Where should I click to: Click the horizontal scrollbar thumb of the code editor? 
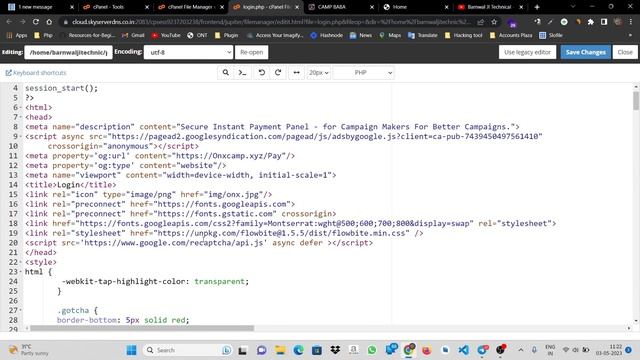(x=142, y=328)
